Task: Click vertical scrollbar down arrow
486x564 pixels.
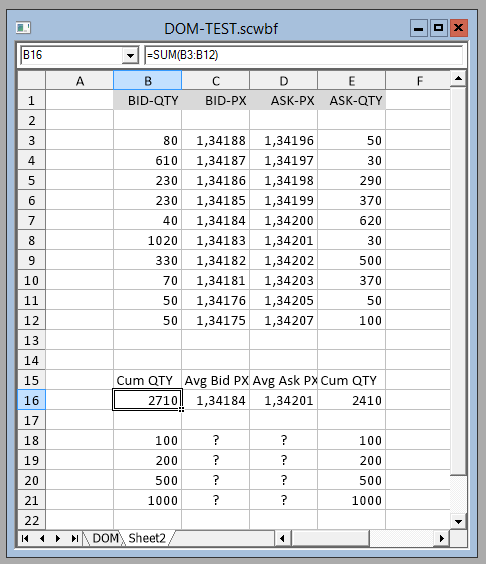Action: 458,521
